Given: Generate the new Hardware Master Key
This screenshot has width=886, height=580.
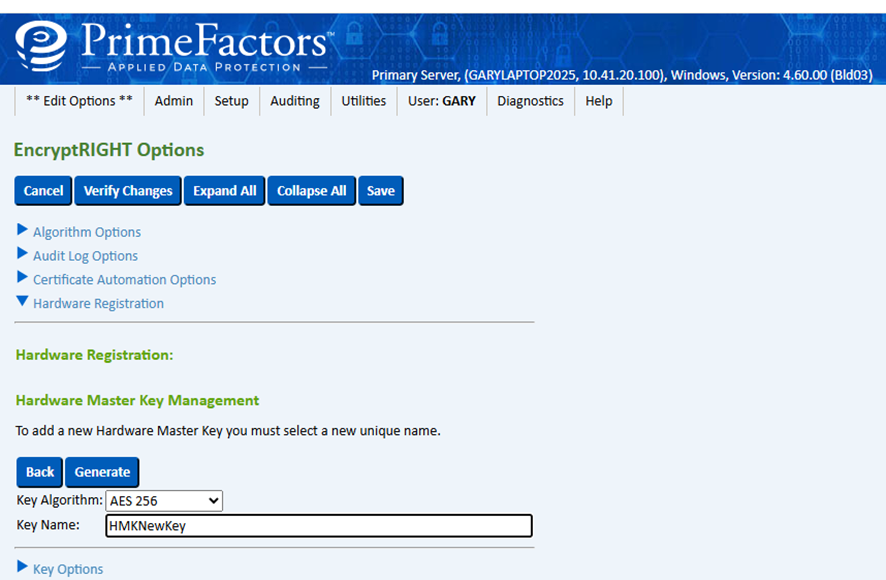Looking at the screenshot, I should pyautogui.click(x=102, y=472).
